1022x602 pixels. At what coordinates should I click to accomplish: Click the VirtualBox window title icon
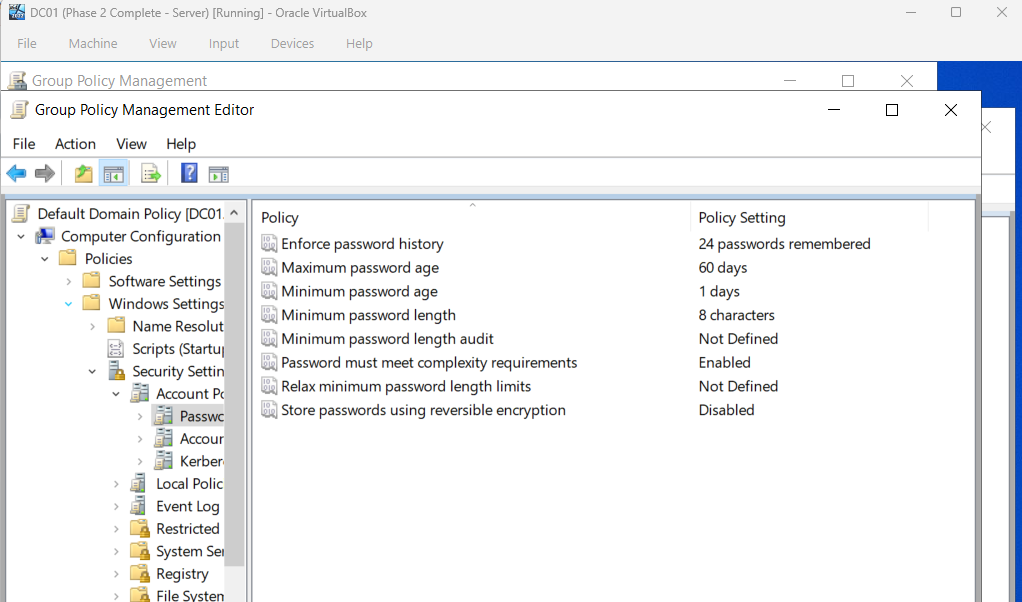click(x=17, y=12)
